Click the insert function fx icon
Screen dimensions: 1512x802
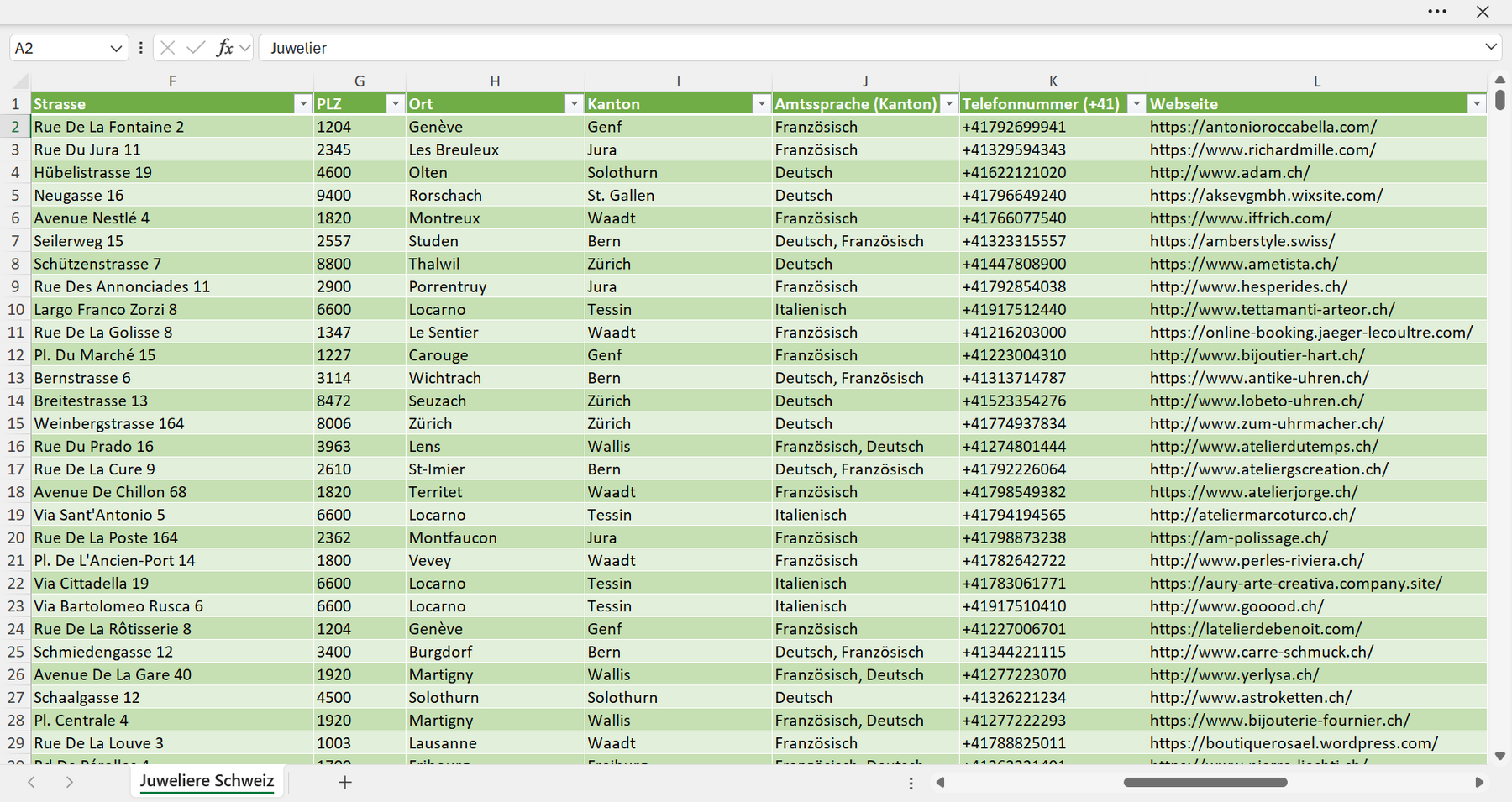225,48
